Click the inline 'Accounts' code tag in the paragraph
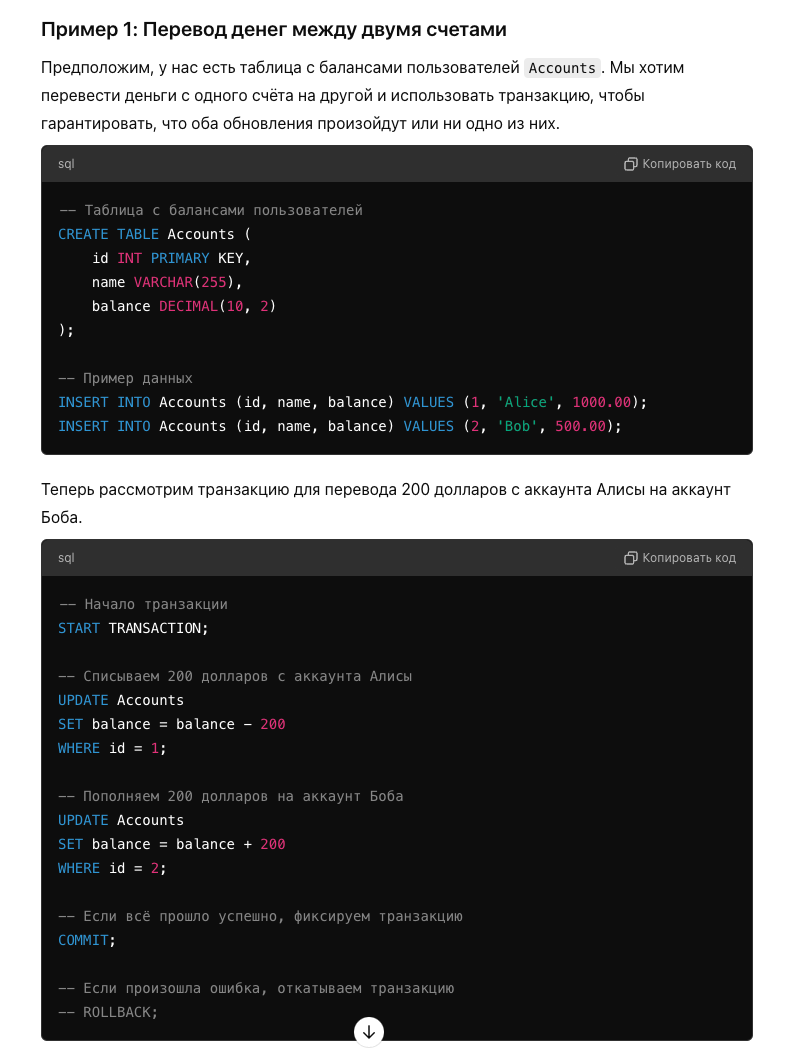This screenshot has width=788, height=1061. point(562,68)
